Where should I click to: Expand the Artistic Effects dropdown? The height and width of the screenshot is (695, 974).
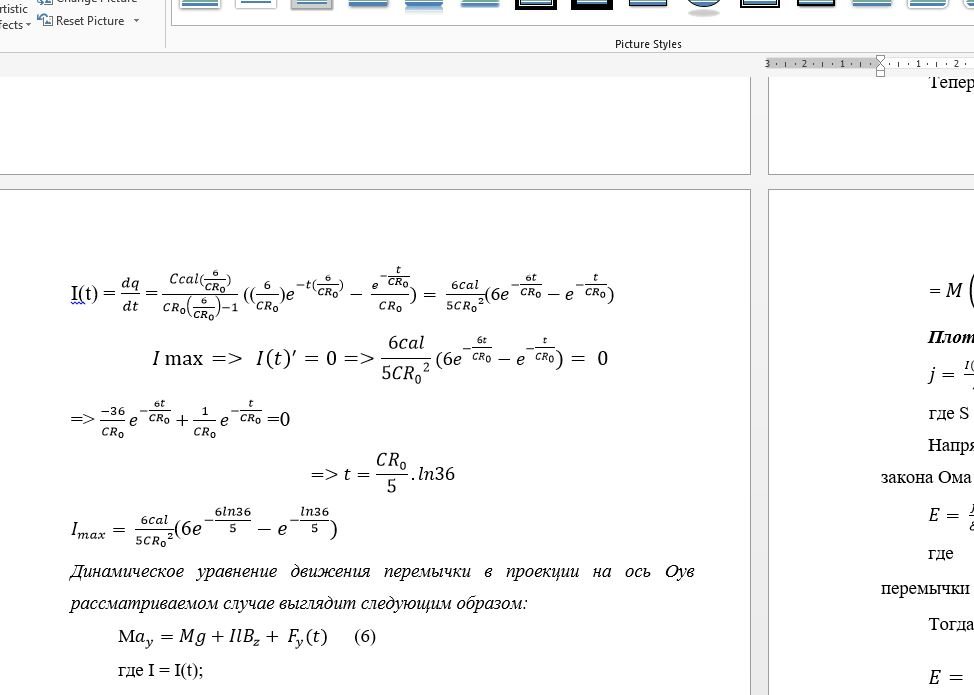(28, 25)
